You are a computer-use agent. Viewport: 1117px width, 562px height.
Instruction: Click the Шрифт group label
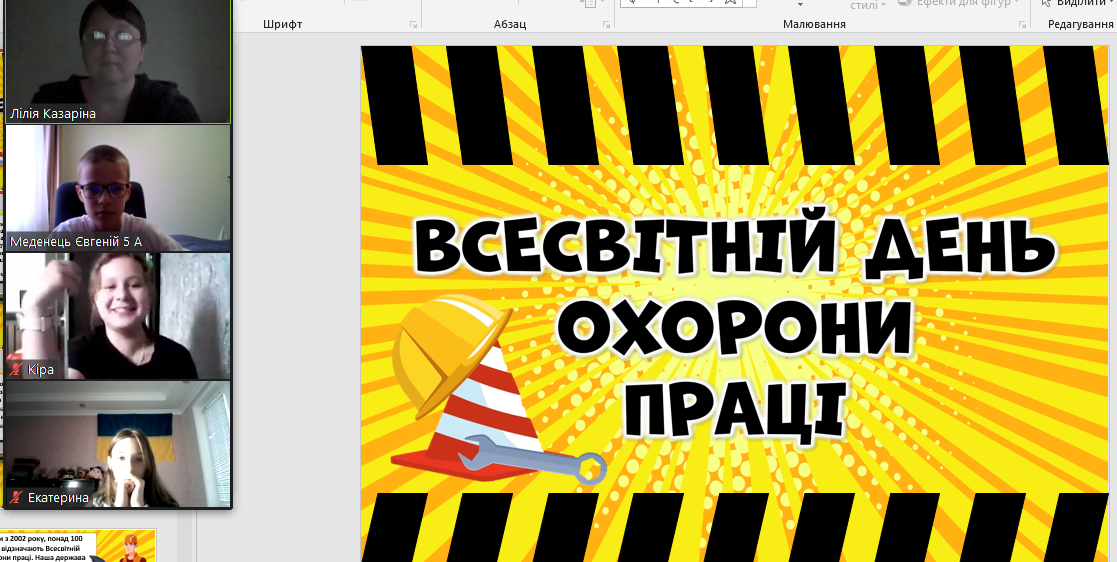pos(282,24)
